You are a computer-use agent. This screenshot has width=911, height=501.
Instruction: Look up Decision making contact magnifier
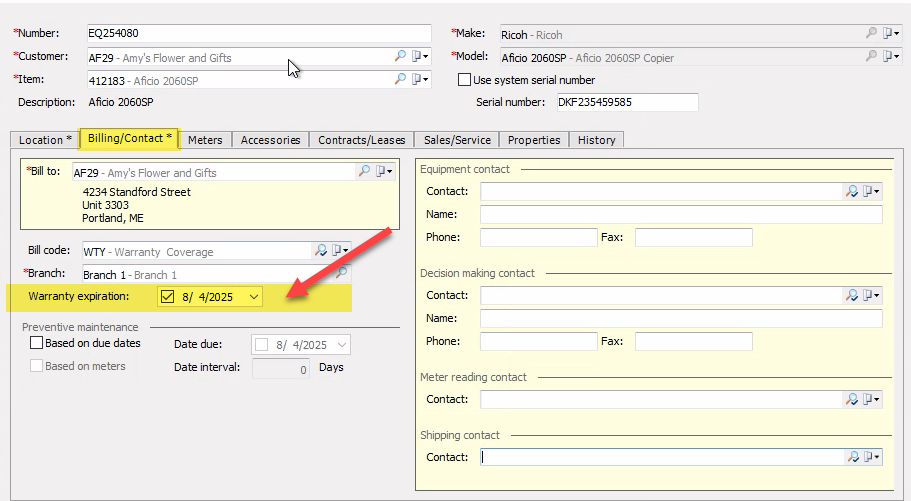tap(852, 295)
